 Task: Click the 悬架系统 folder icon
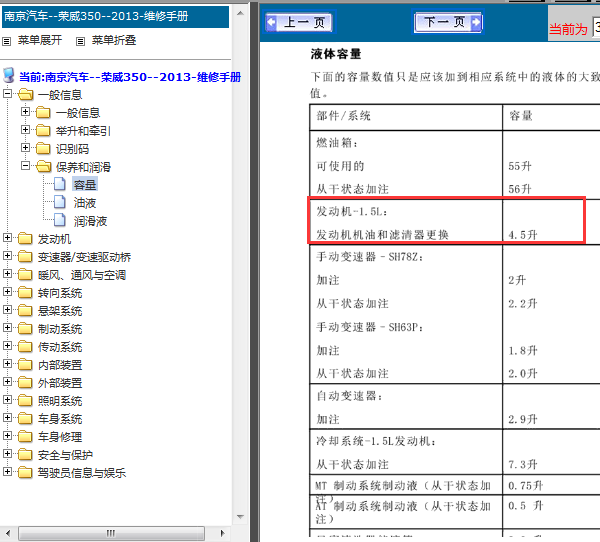tap(25, 310)
